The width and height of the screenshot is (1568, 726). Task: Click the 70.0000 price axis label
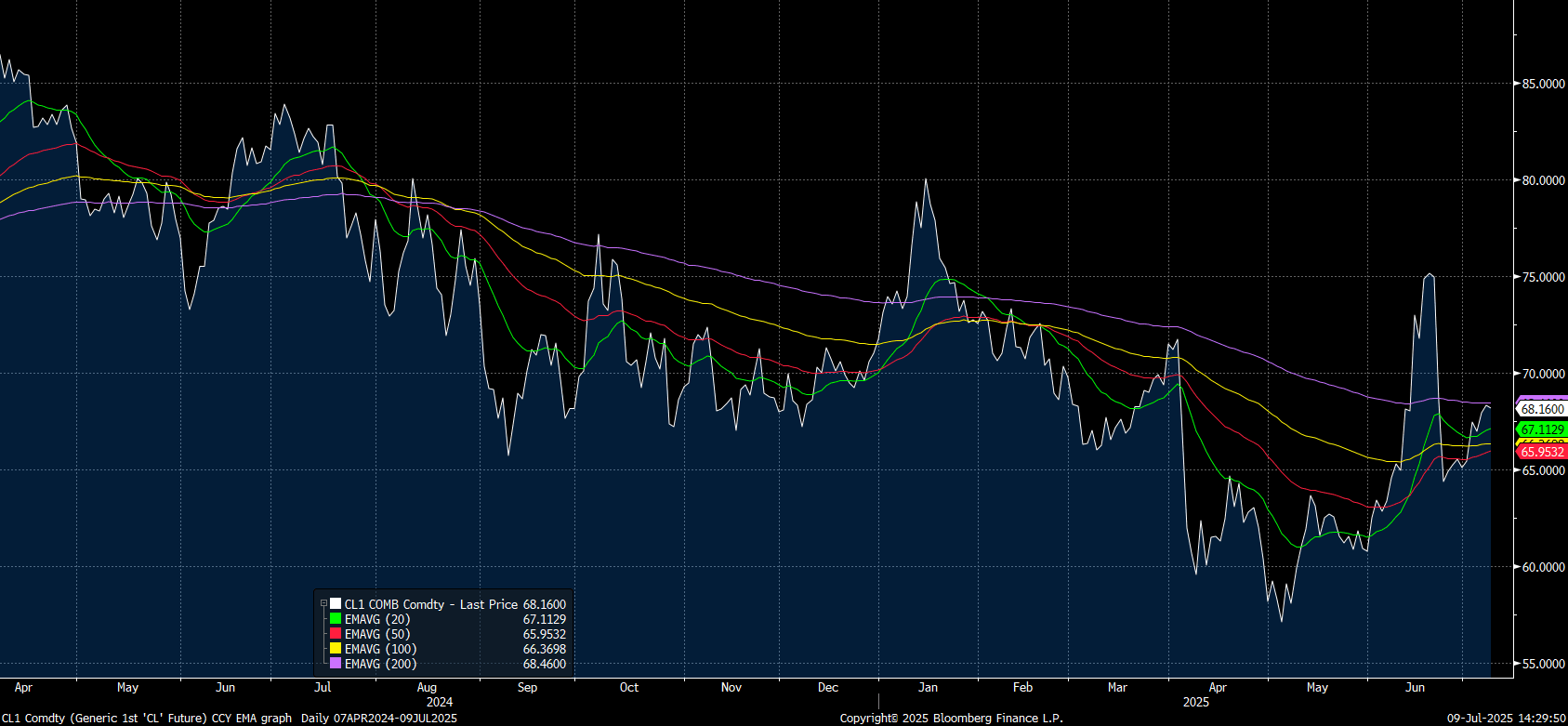point(1543,374)
